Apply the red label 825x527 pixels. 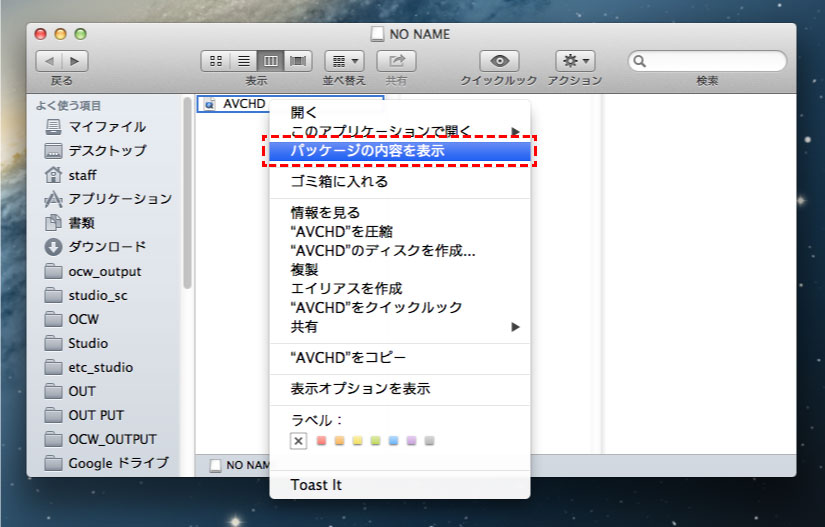(321, 441)
